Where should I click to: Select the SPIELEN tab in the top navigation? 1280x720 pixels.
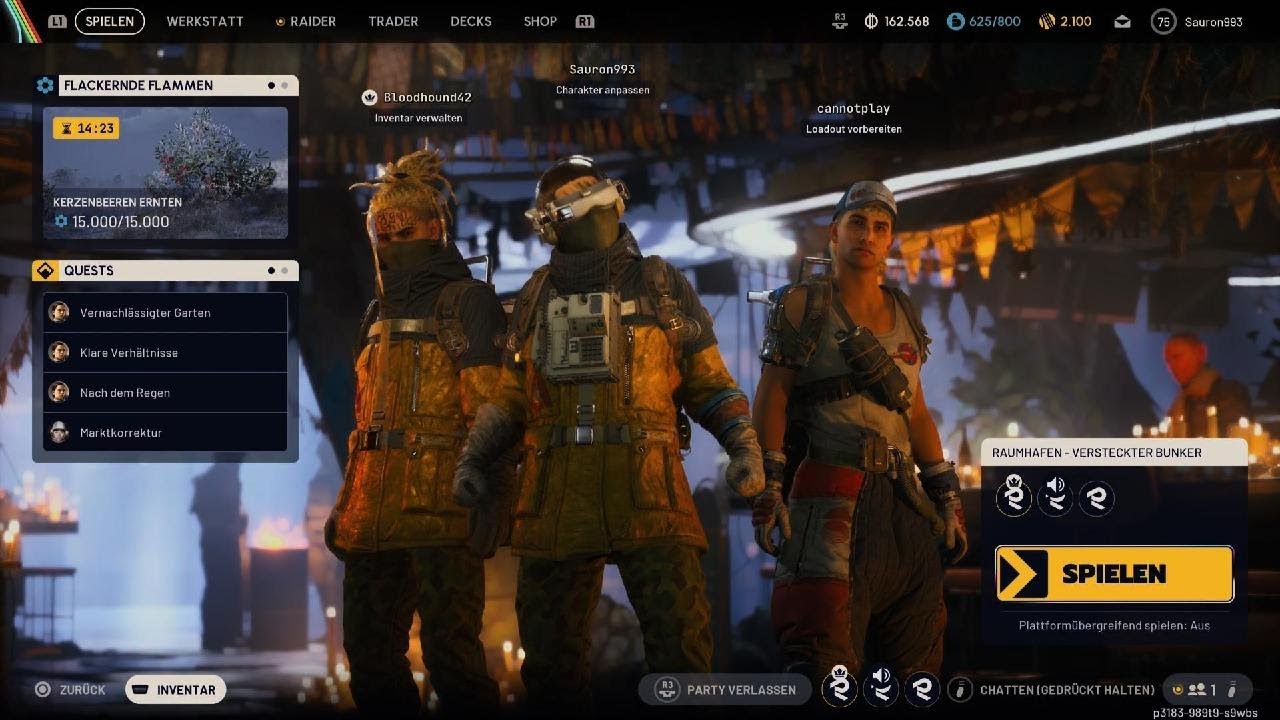point(110,21)
